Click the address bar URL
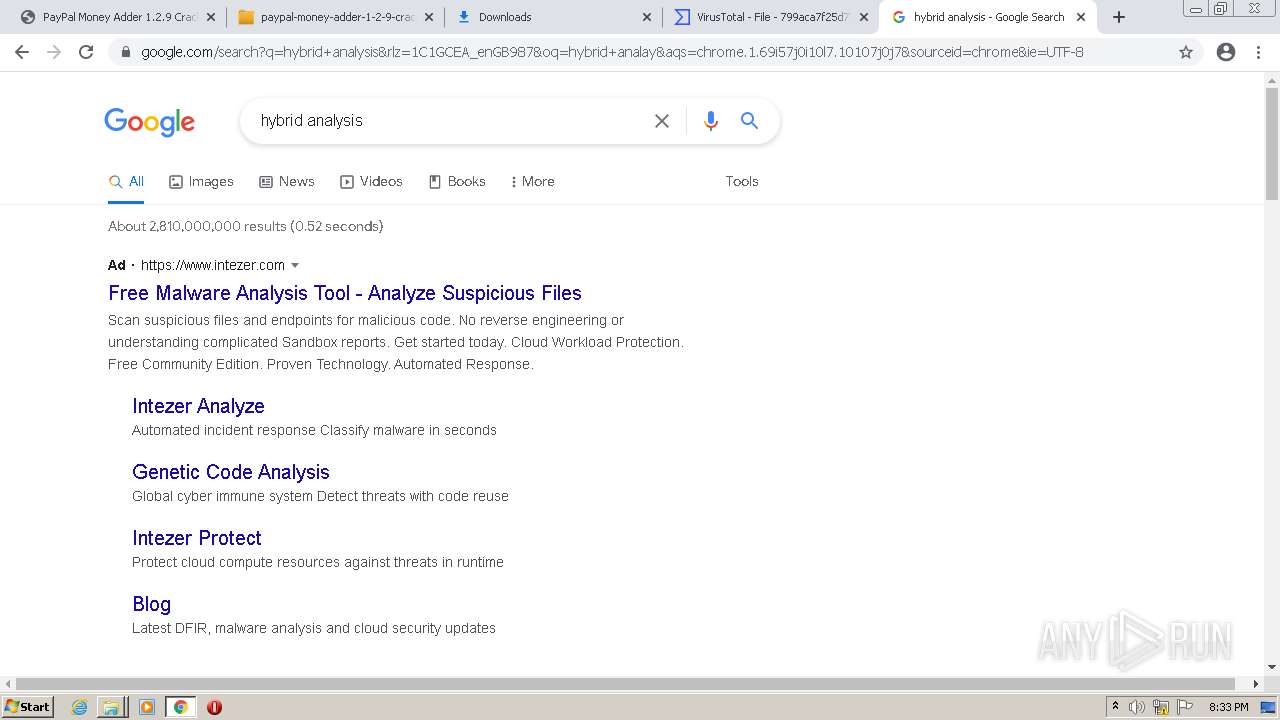Viewport: 1280px width, 720px height. (x=612, y=52)
